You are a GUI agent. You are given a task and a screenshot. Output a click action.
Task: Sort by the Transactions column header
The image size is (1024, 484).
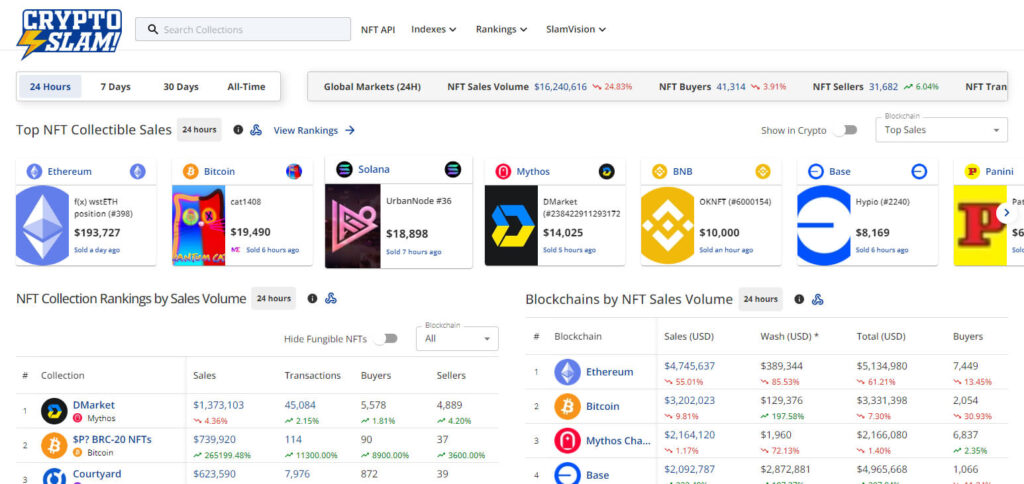(312, 376)
